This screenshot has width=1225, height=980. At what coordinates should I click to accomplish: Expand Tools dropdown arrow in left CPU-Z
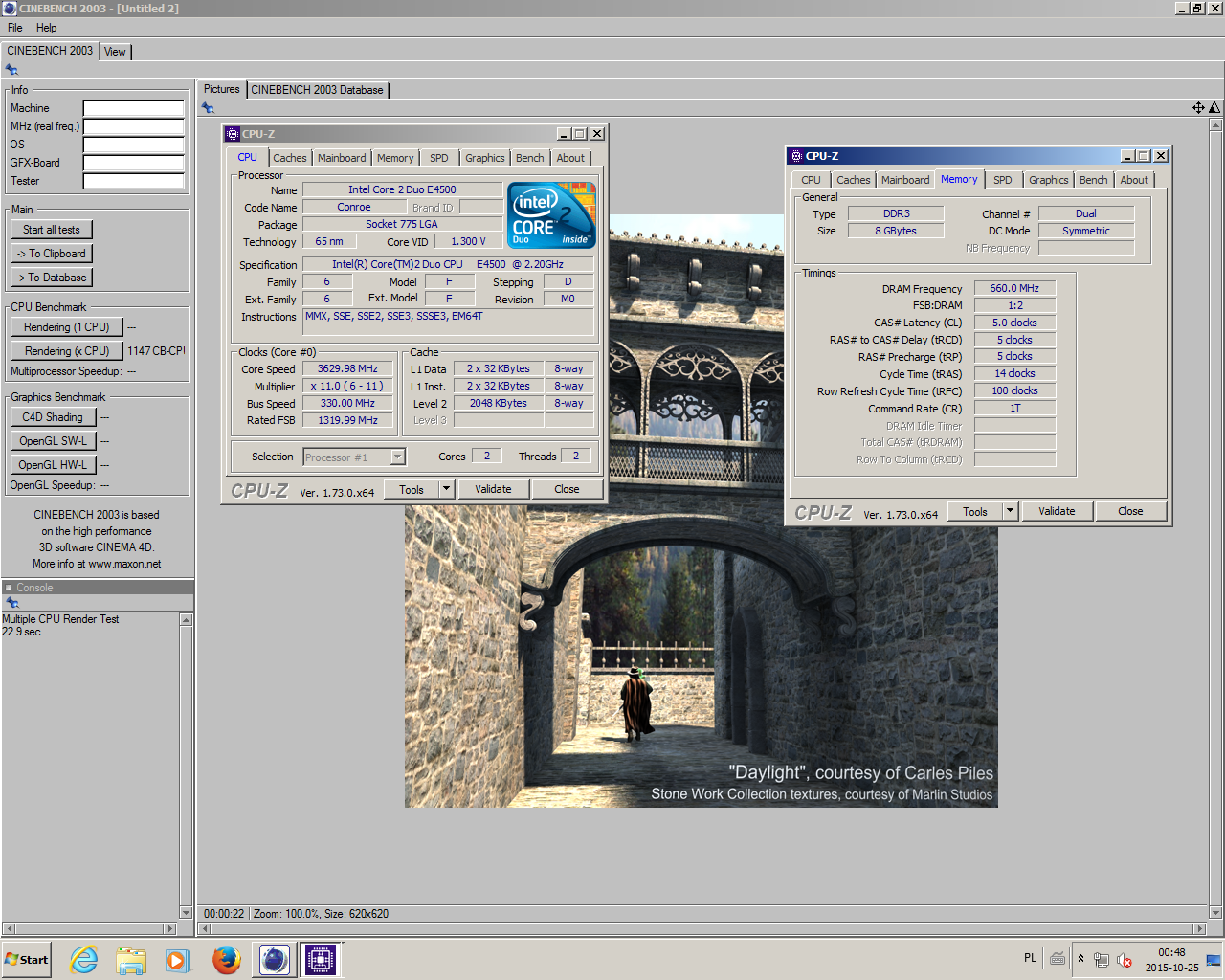(446, 489)
